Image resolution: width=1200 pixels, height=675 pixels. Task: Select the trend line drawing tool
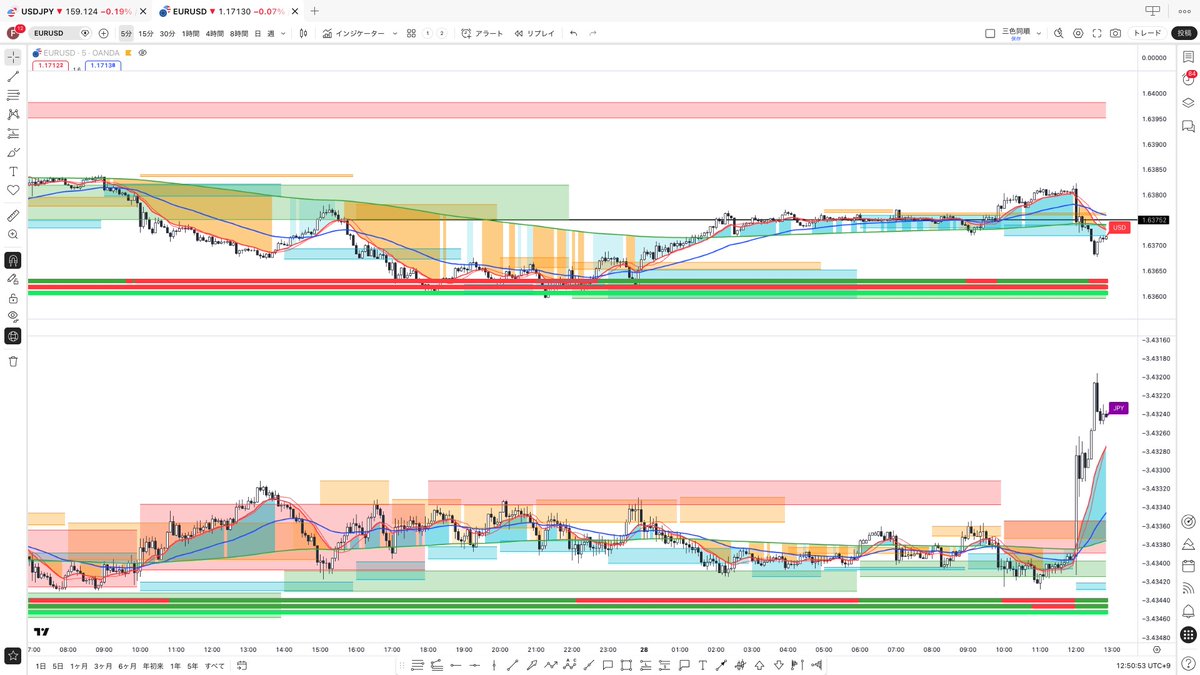point(13,76)
